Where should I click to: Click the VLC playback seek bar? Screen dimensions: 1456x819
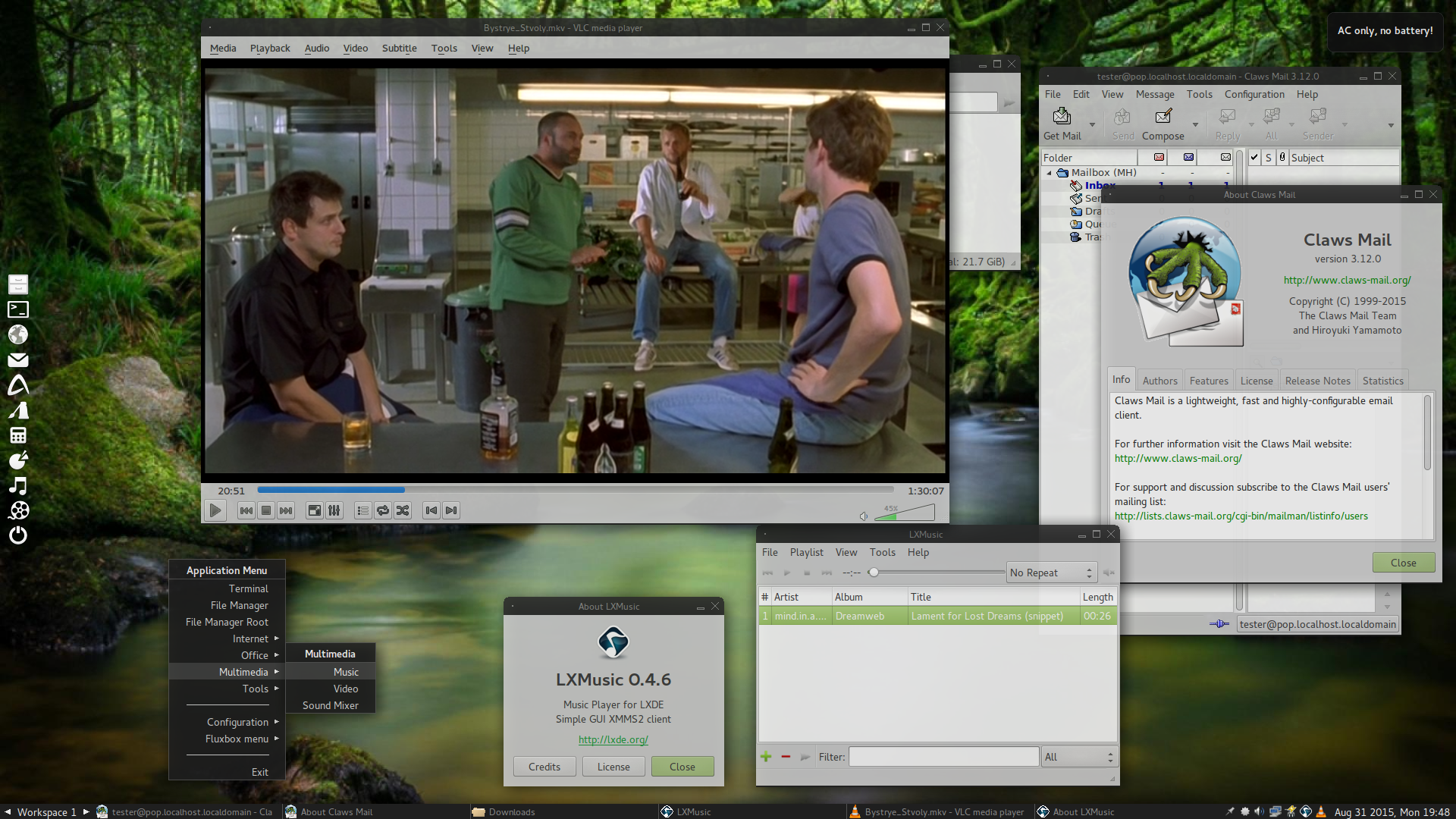coord(575,490)
